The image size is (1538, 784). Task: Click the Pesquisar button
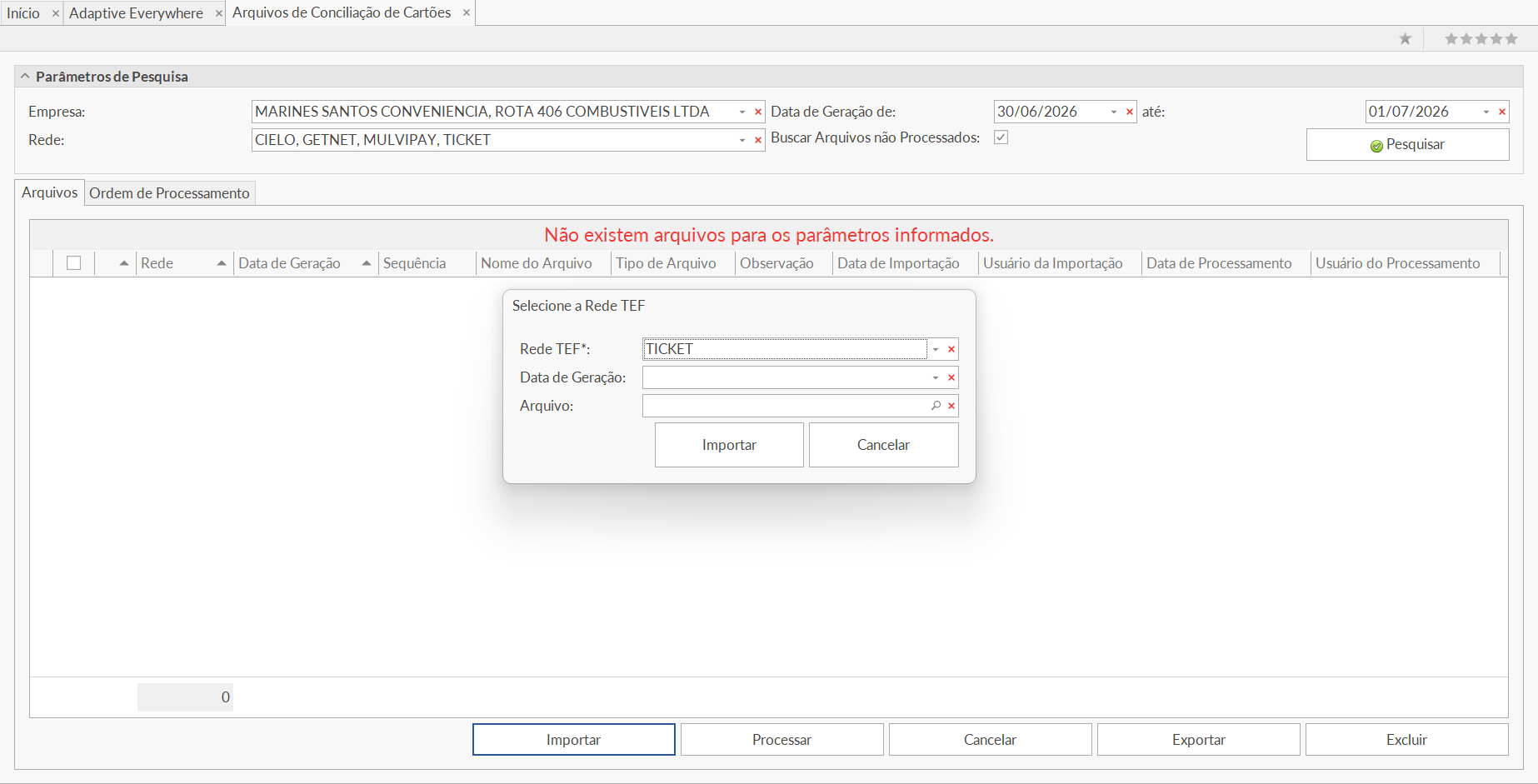[x=1407, y=144]
